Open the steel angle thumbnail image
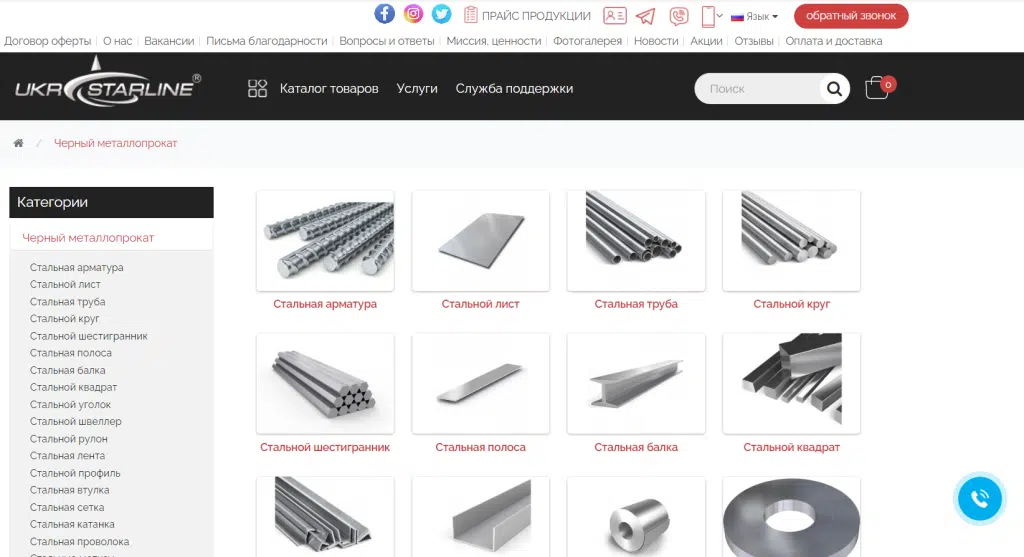The width and height of the screenshot is (1024, 557). tap(325, 517)
